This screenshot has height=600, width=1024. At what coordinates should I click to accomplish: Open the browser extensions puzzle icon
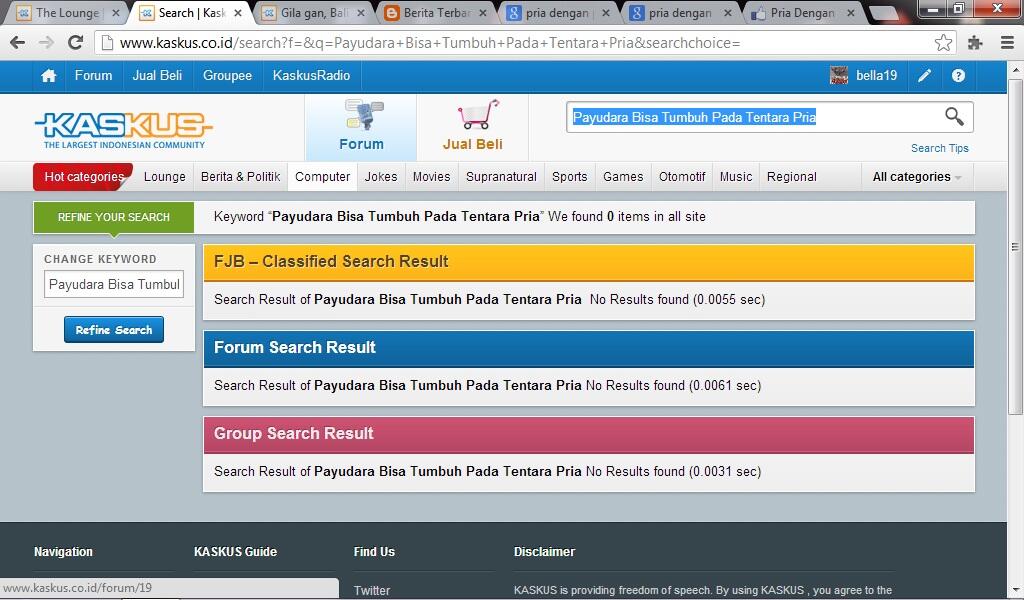tap(975, 43)
